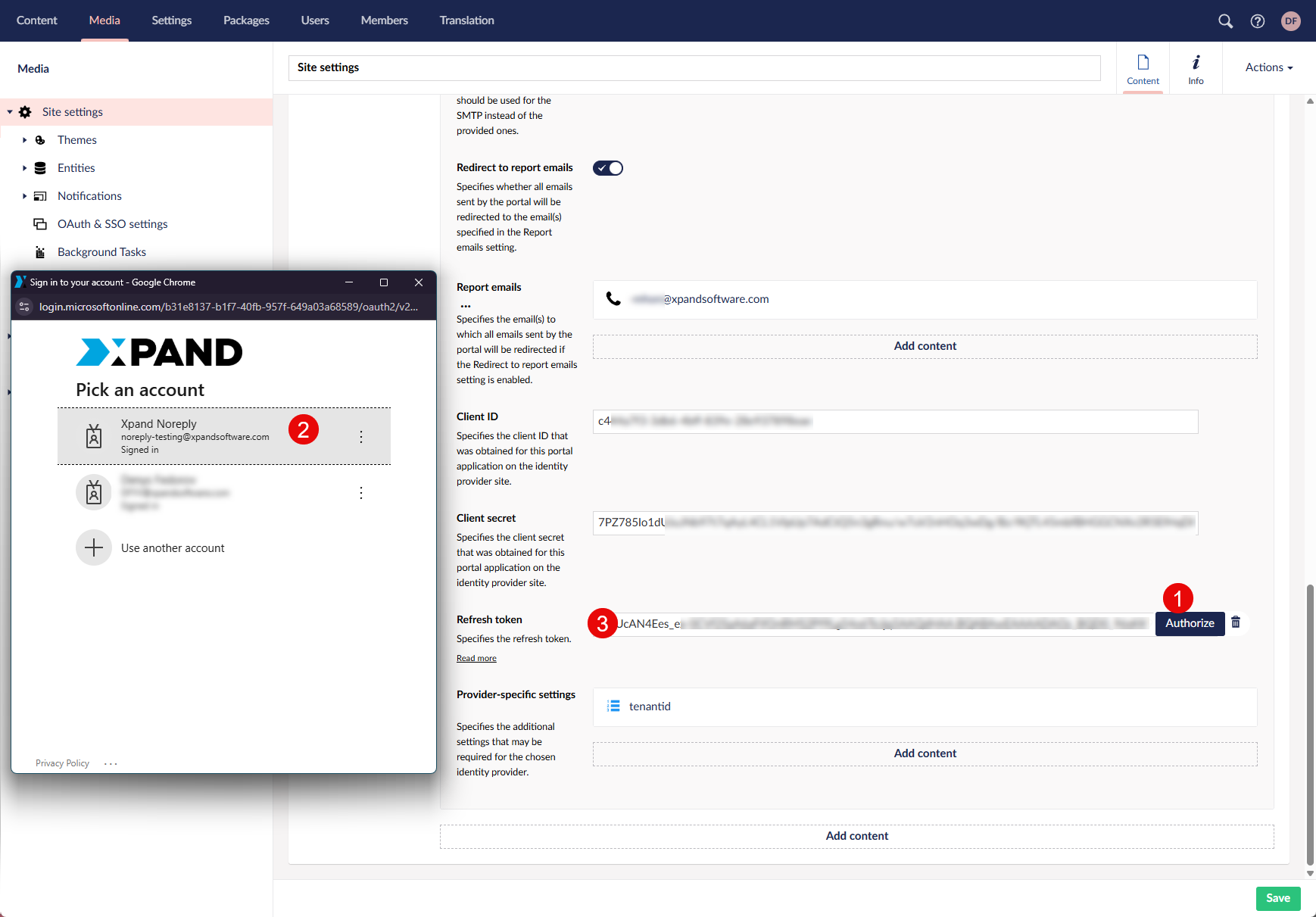Click the Background Tasks tree icon

click(40, 252)
